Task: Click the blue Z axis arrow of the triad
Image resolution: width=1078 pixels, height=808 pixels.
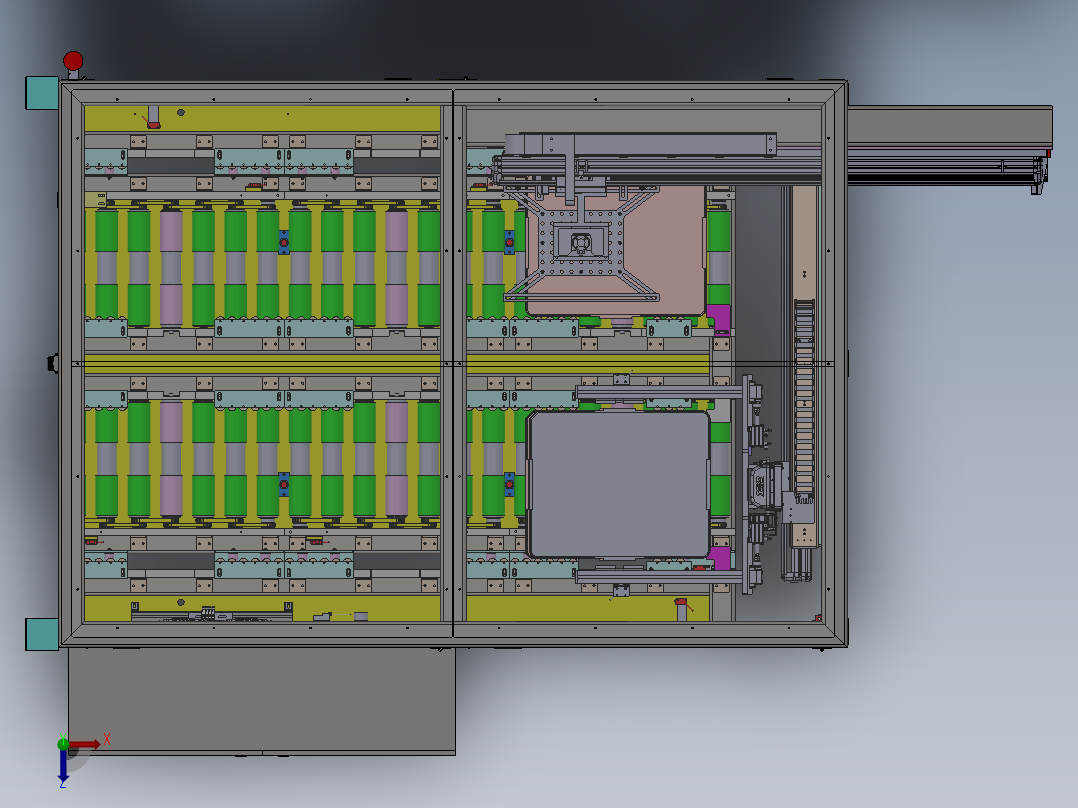Action: pyautogui.click(x=63, y=765)
